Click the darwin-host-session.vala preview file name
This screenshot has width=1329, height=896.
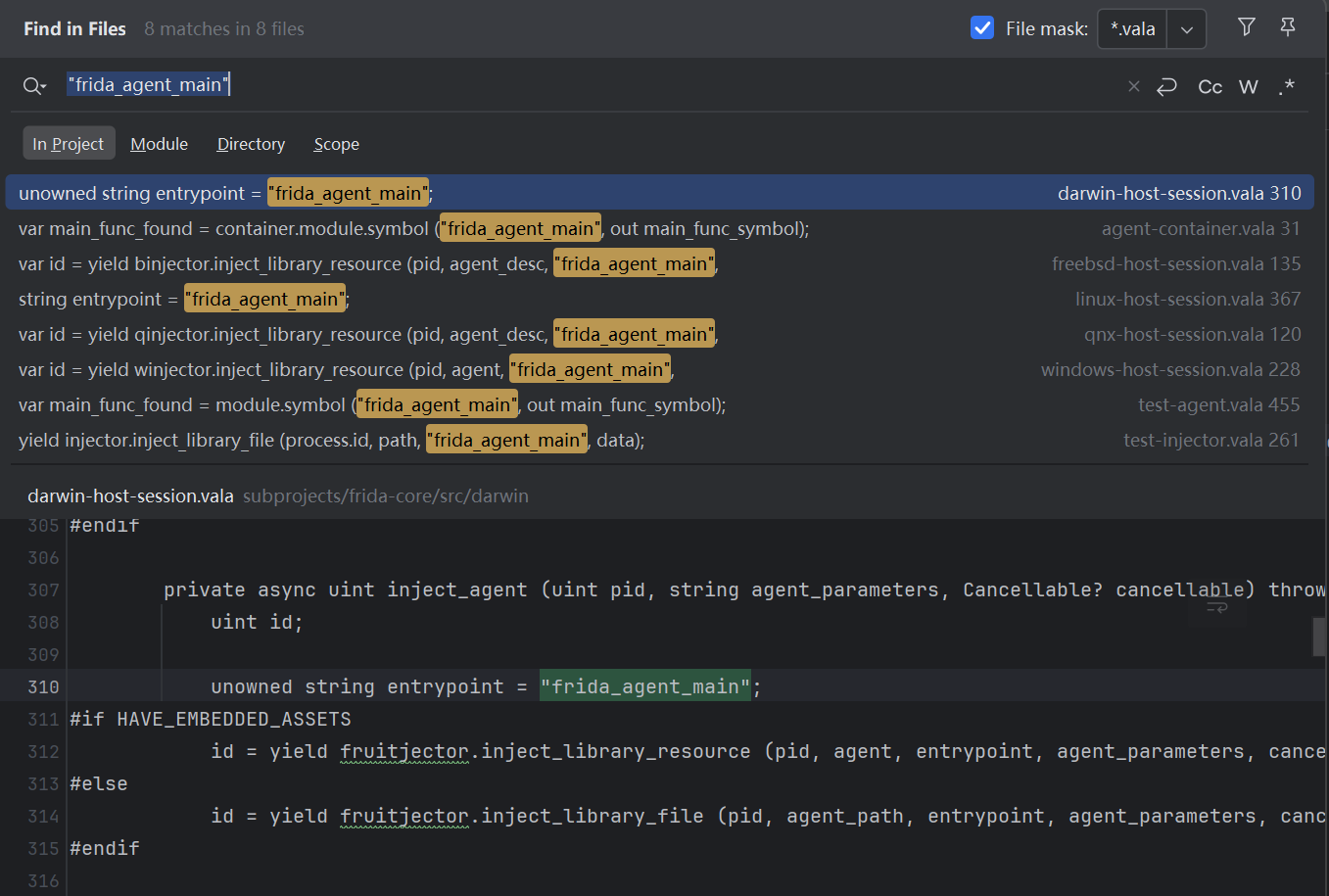(130, 495)
